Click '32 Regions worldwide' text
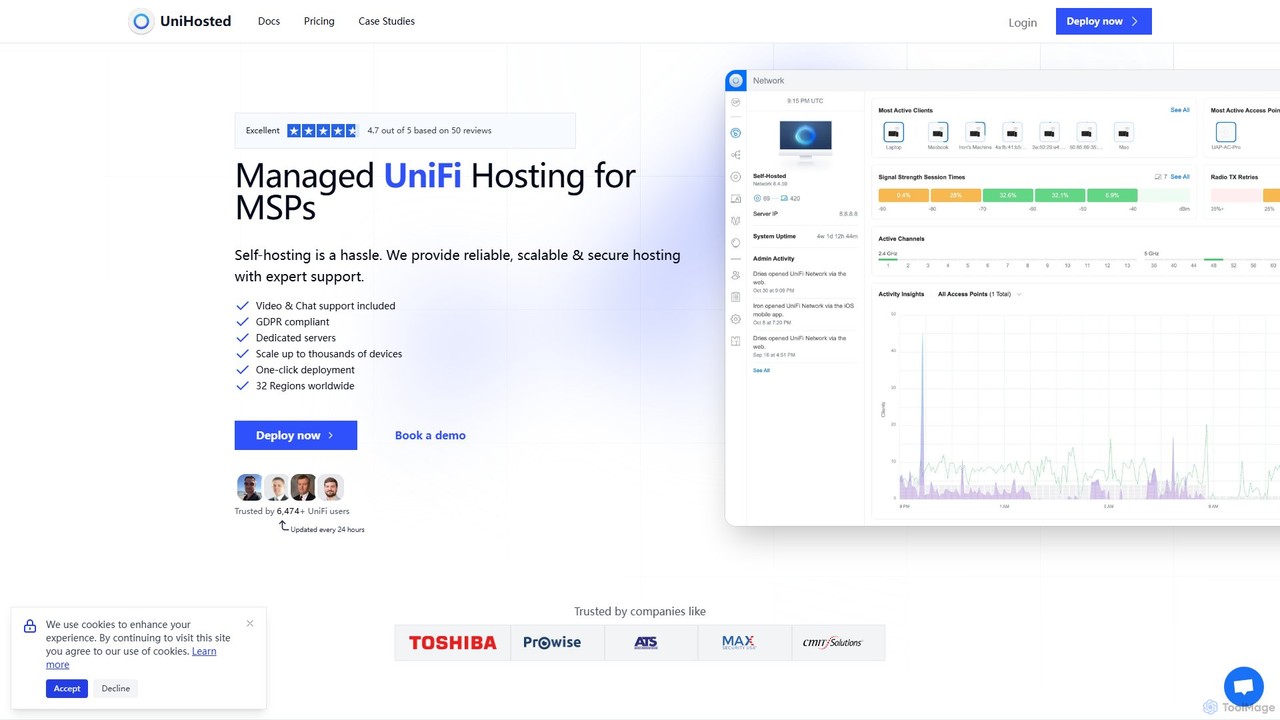Image resolution: width=1280 pixels, height=720 pixels. click(305, 386)
